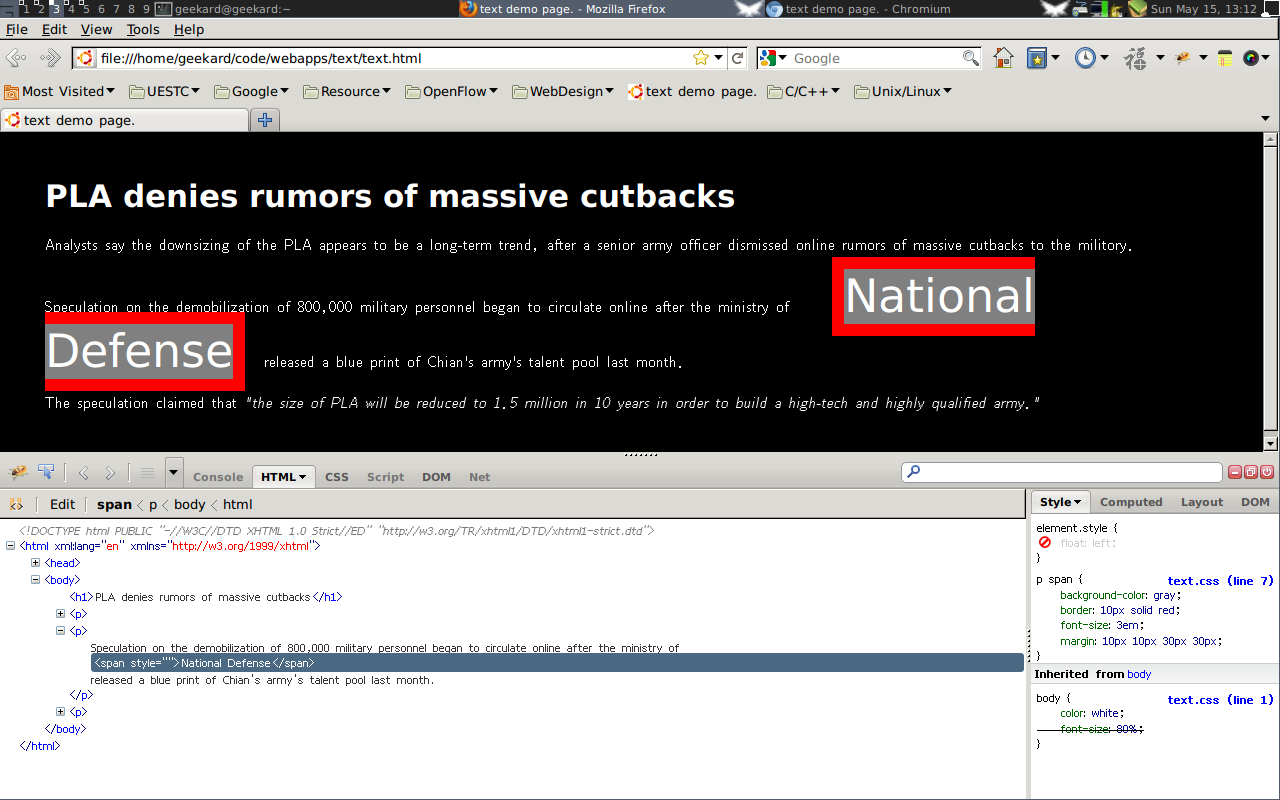Follow the text.css (line 7) source link
1280x800 pixels.
point(1220,581)
